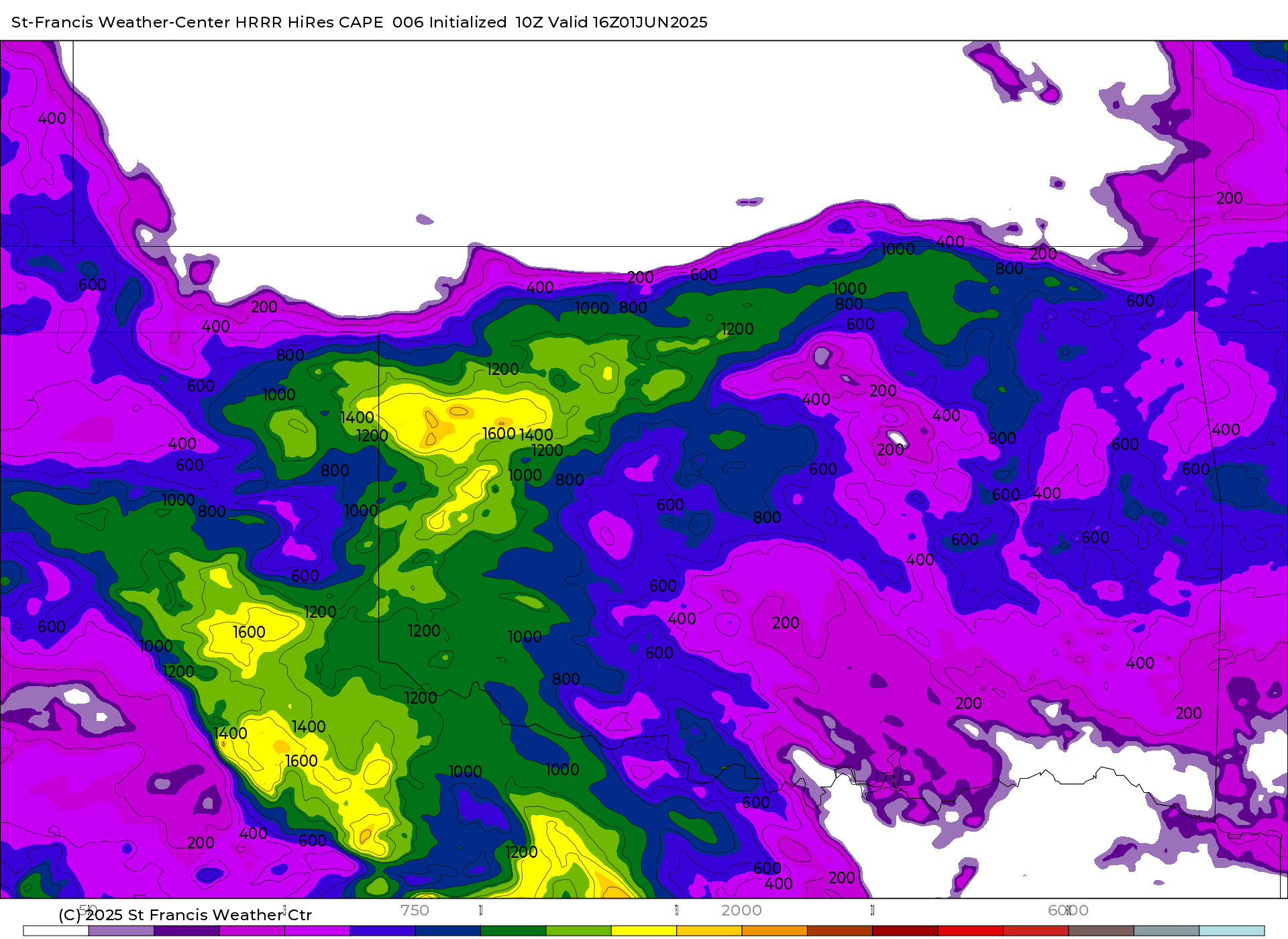Screen dimensions: 1288x939
Task: Choose the brownish mauve legend swatch
Action: 1102,931
